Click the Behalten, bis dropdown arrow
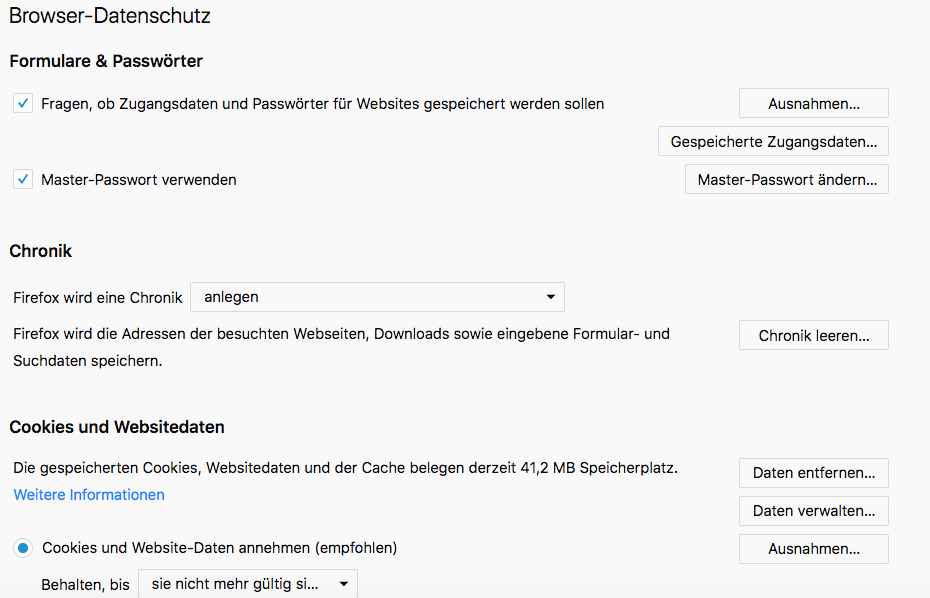The height and width of the screenshot is (598, 930). [x=343, y=584]
